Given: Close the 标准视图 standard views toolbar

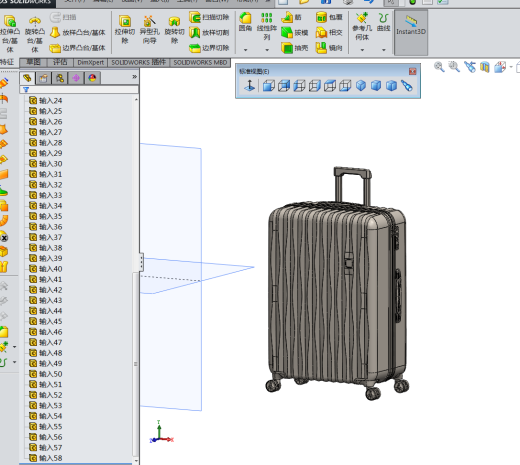Looking at the screenshot, I should tap(413, 71).
